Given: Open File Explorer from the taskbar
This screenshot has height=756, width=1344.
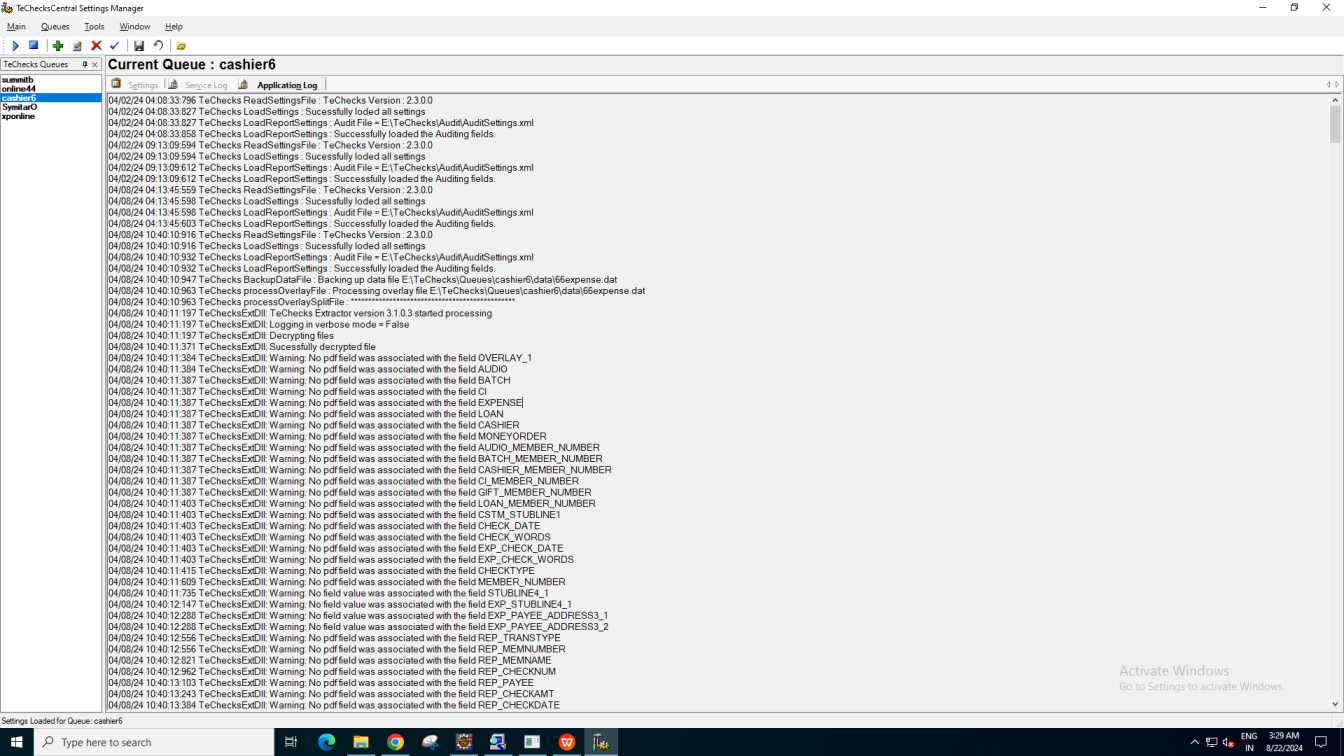Looking at the screenshot, I should (361, 742).
